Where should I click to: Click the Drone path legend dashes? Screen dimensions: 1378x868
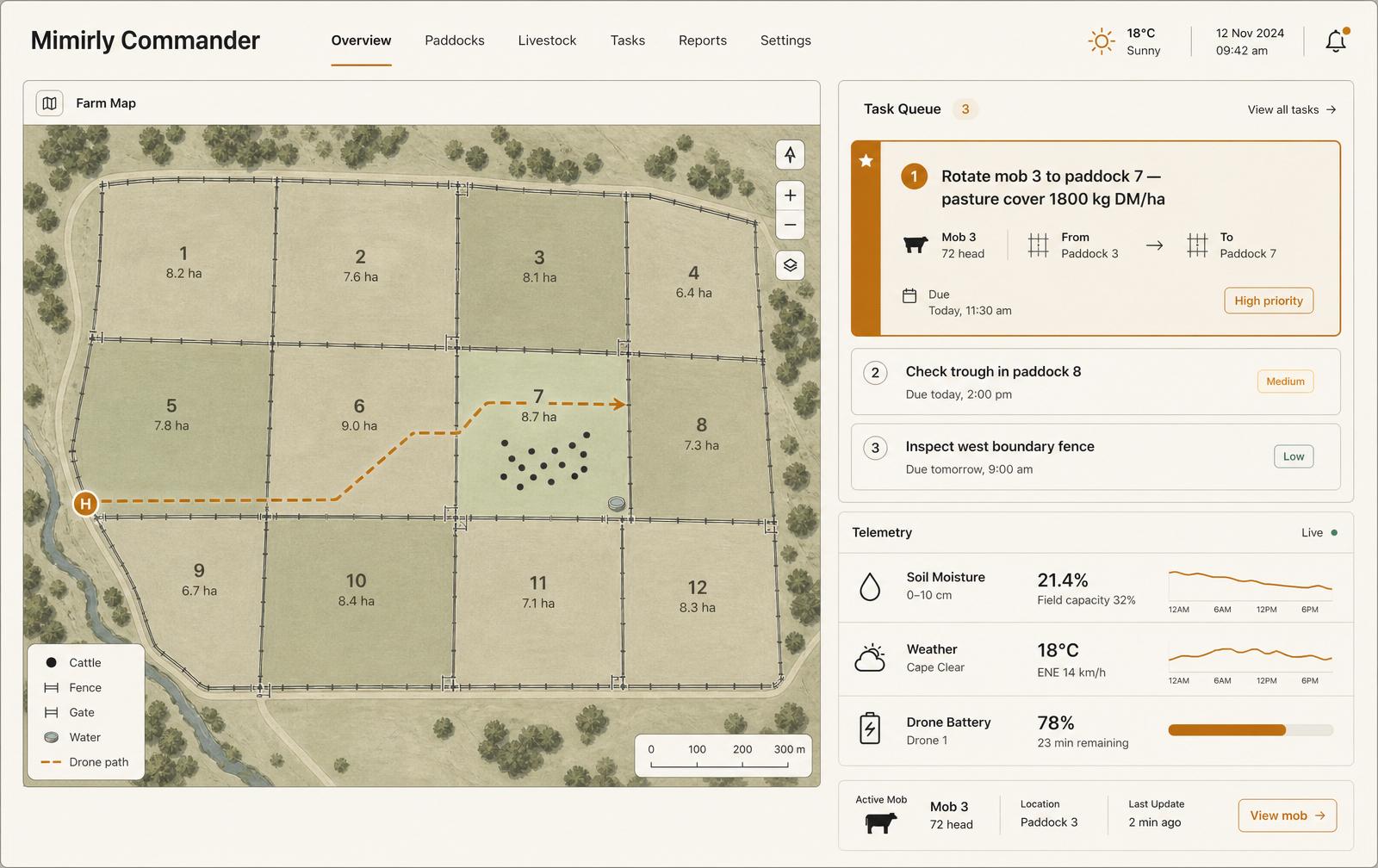51,762
